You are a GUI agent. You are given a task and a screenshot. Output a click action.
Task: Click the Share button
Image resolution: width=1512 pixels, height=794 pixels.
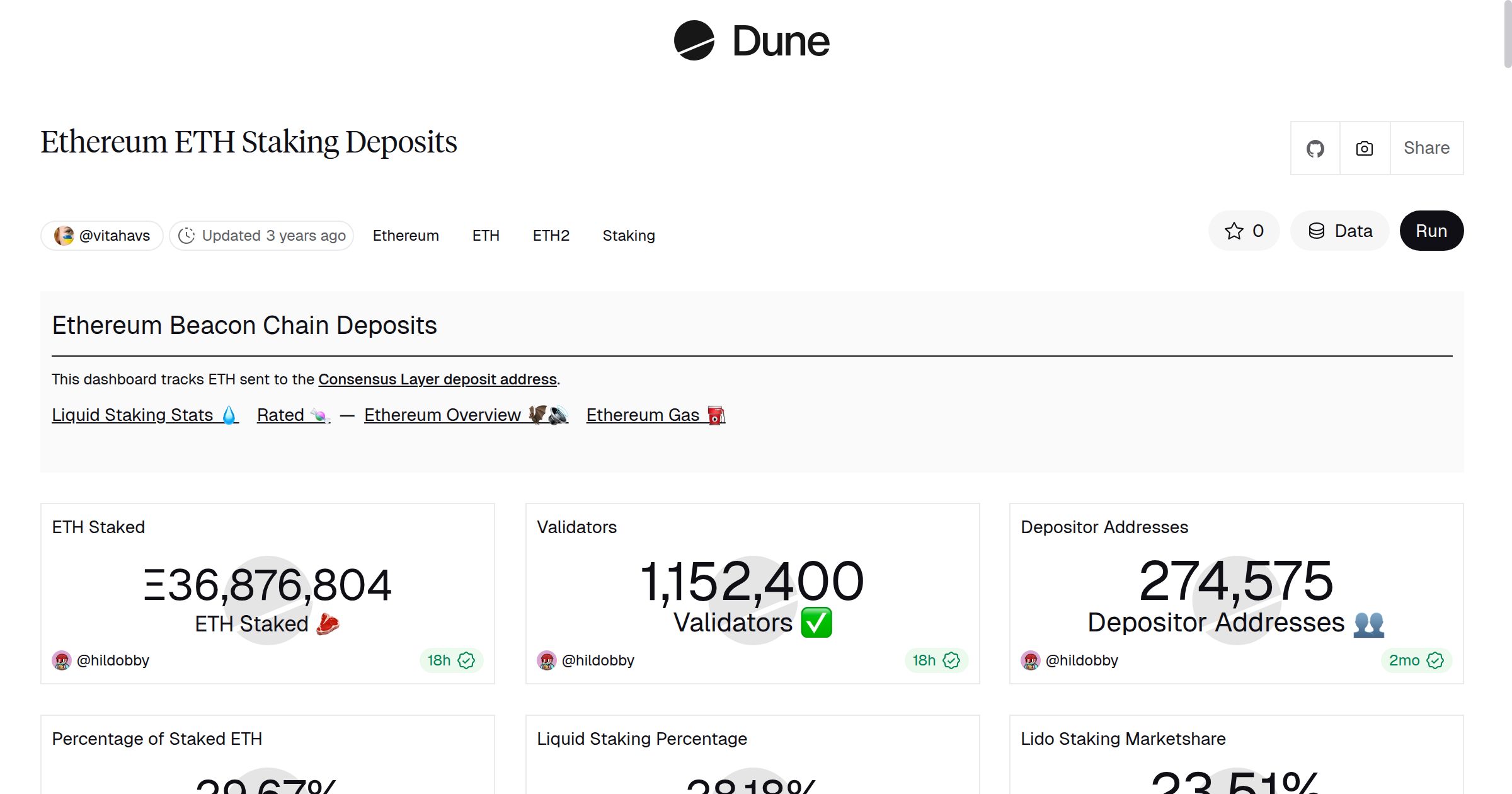(x=1426, y=147)
